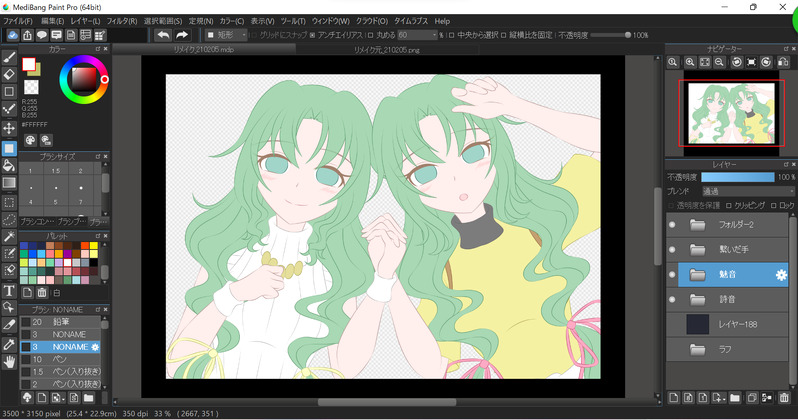Viewport: 798px width, 420px height.
Task: Click the horizontal canvas scrollbar
Action: tap(387, 402)
